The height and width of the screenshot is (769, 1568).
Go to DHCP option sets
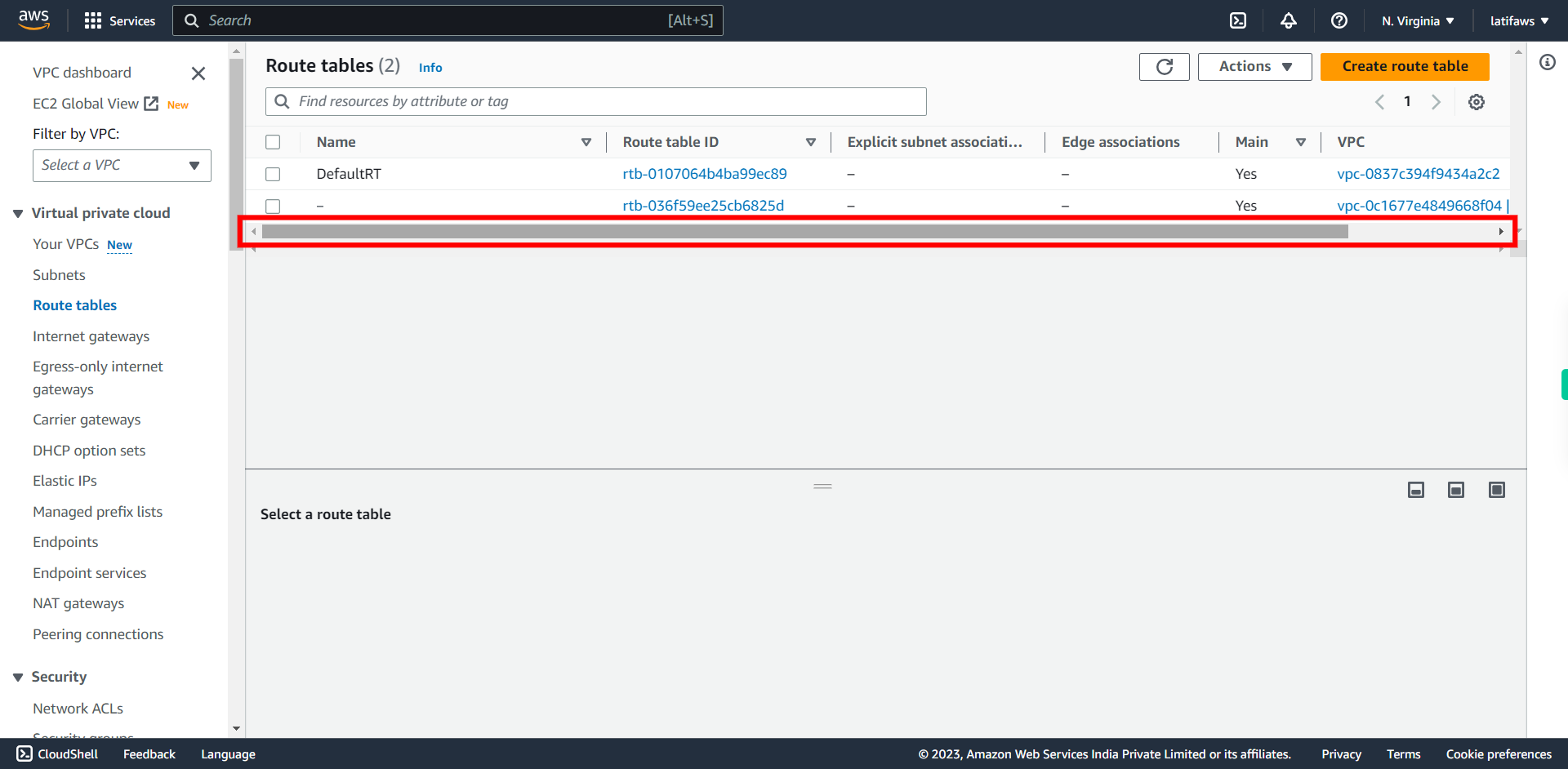89,451
